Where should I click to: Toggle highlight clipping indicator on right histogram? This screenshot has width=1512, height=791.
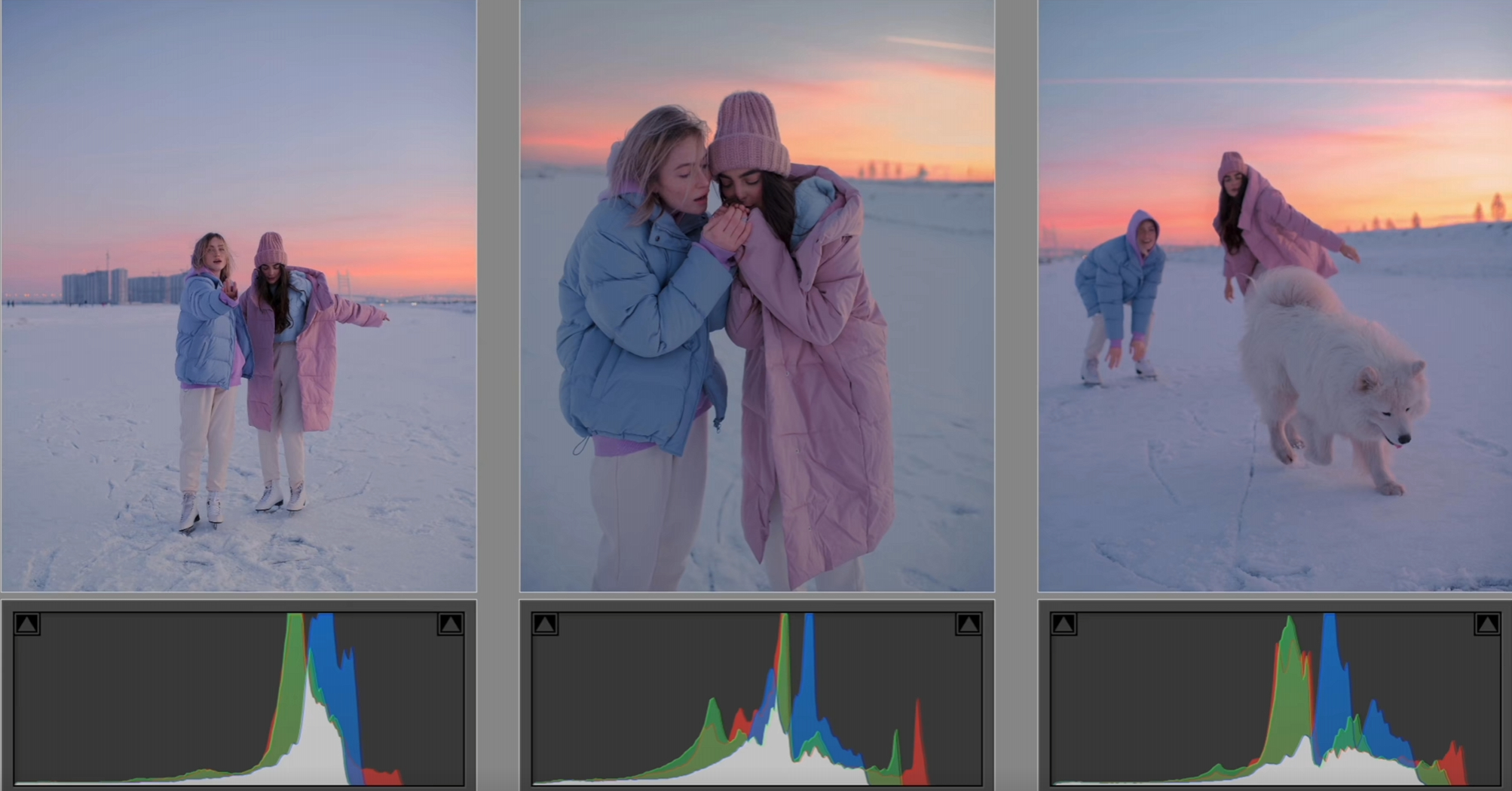1487,624
